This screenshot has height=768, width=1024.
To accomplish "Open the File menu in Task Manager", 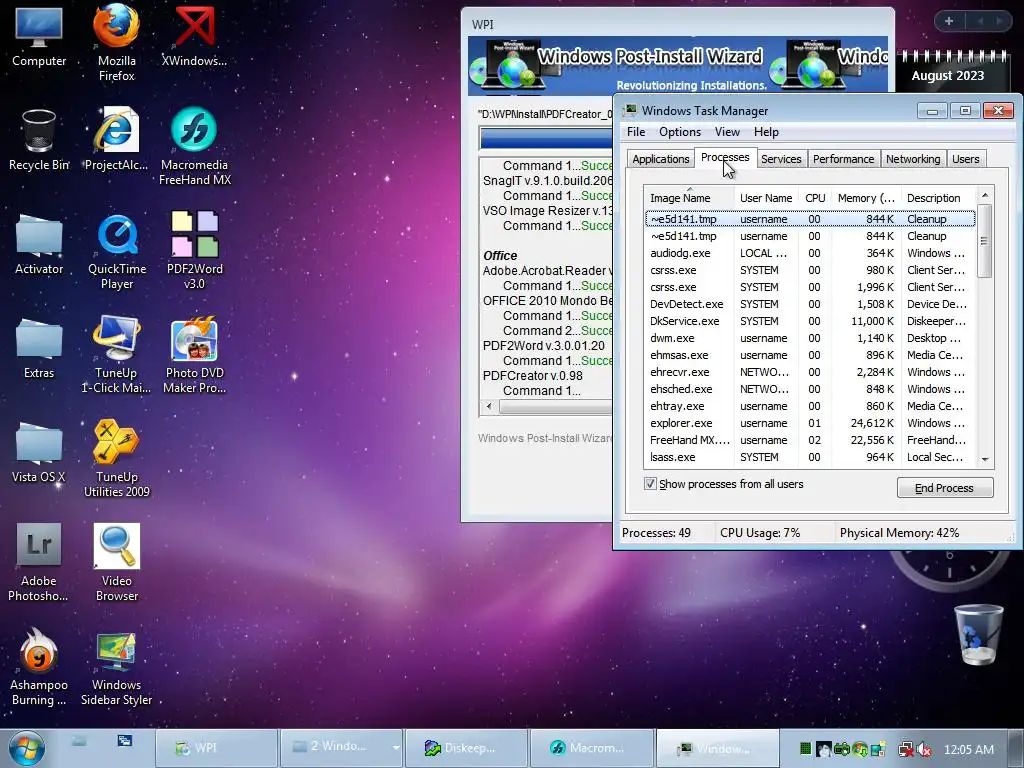I will tap(635, 132).
